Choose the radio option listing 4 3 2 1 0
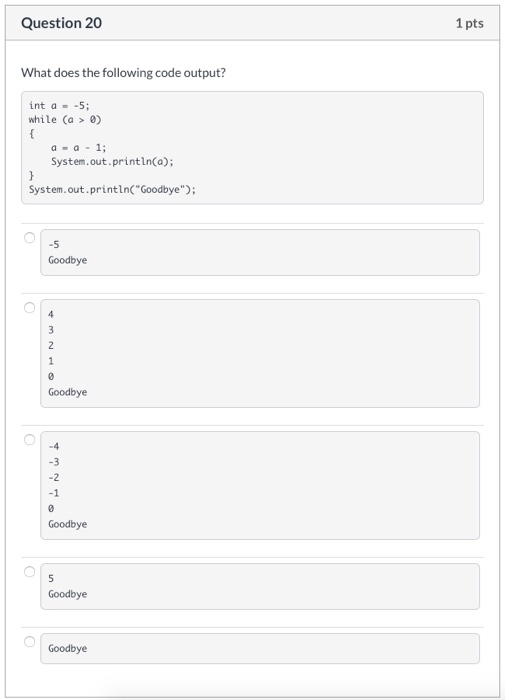The height and width of the screenshot is (700, 505). (x=29, y=308)
